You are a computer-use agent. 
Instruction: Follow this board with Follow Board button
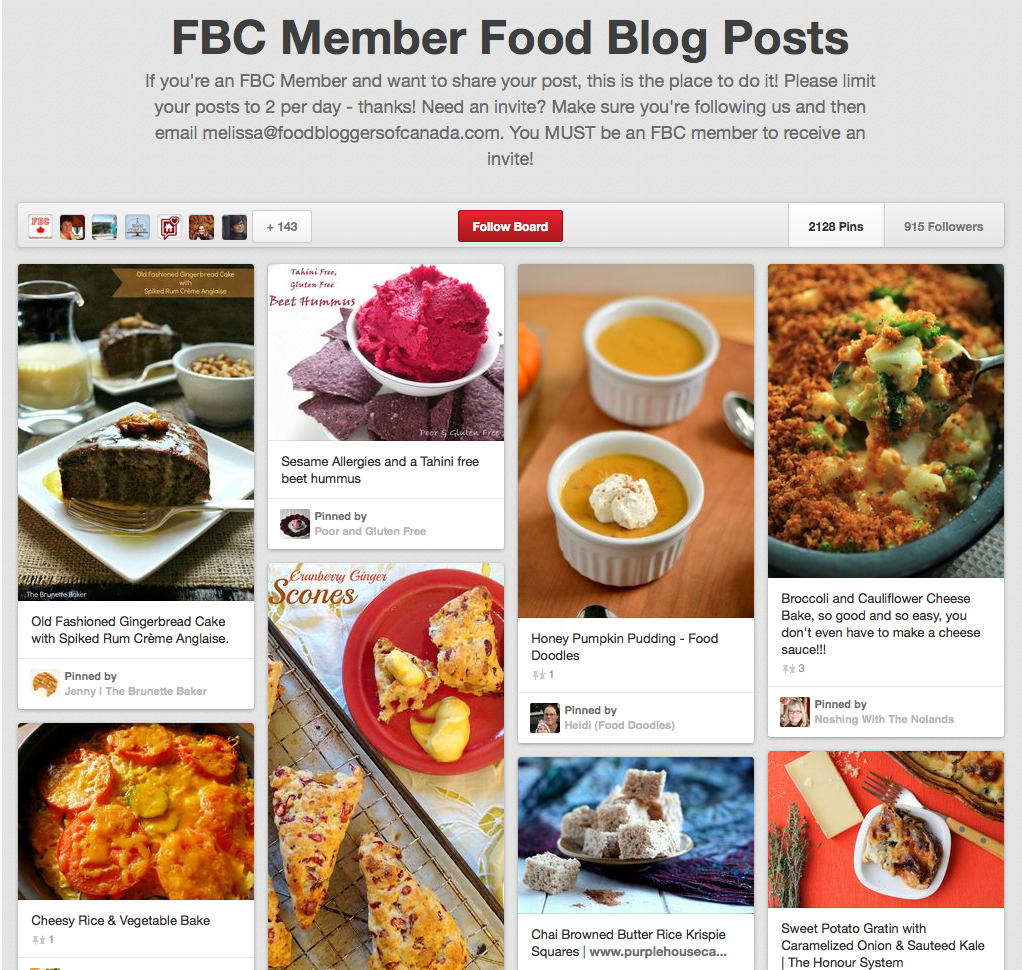click(510, 226)
